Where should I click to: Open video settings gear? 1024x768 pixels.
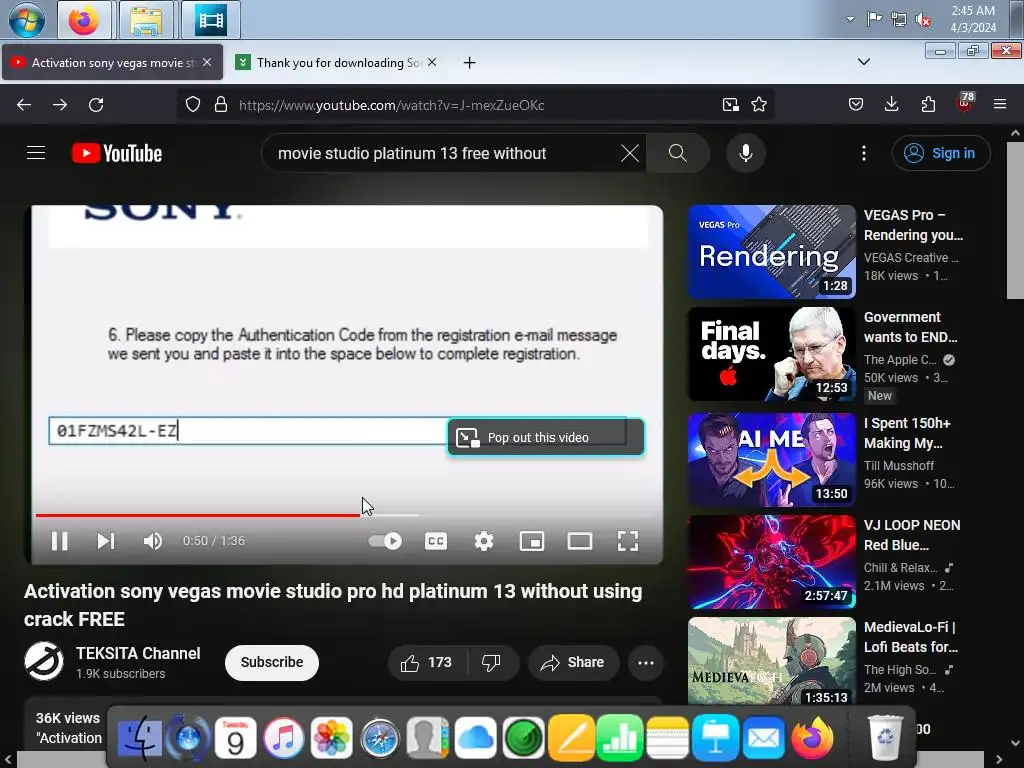pyautogui.click(x=484, y=541)
